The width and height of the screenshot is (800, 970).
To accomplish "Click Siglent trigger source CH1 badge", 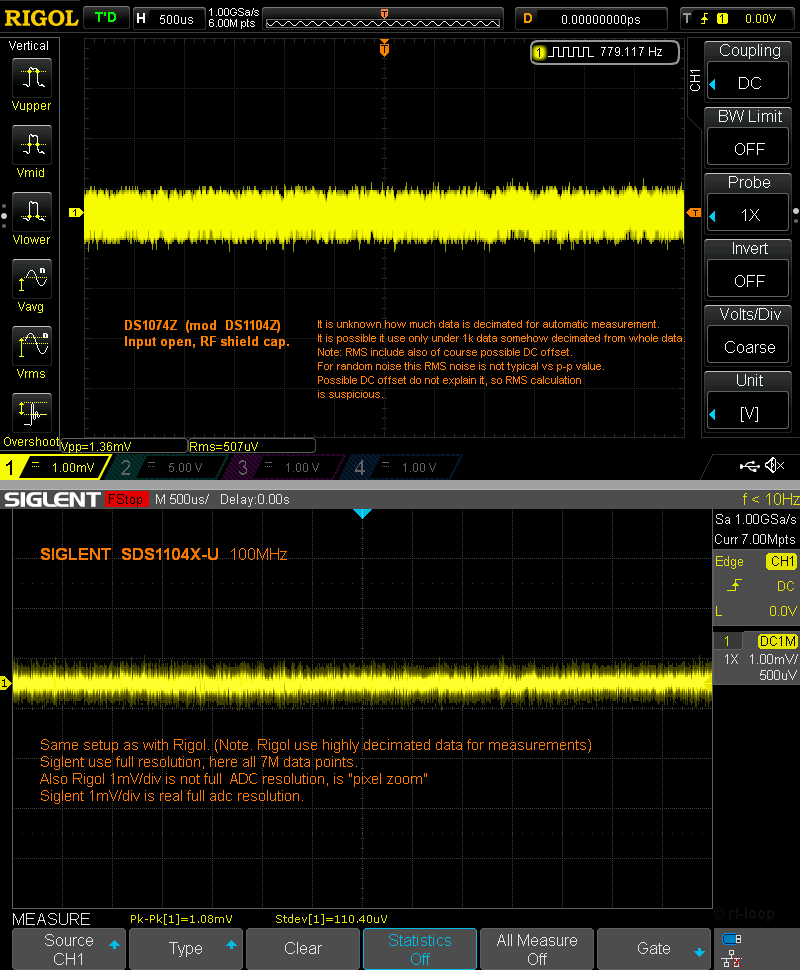I will pos(781,562).
